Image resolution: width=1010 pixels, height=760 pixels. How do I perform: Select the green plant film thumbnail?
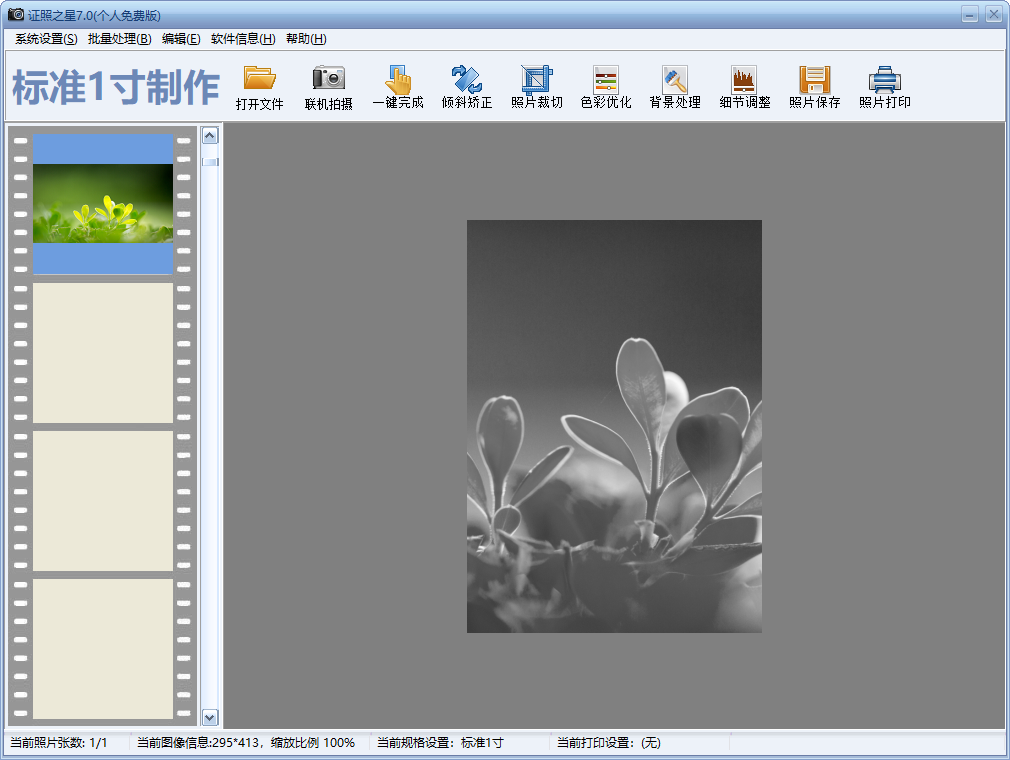point(103,204)
